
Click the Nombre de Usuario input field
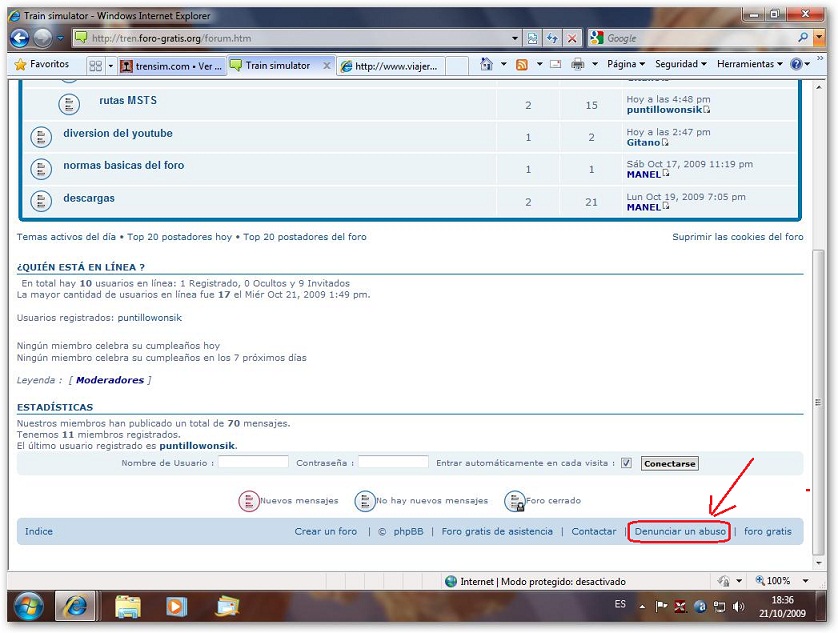(x=253, y=463)
